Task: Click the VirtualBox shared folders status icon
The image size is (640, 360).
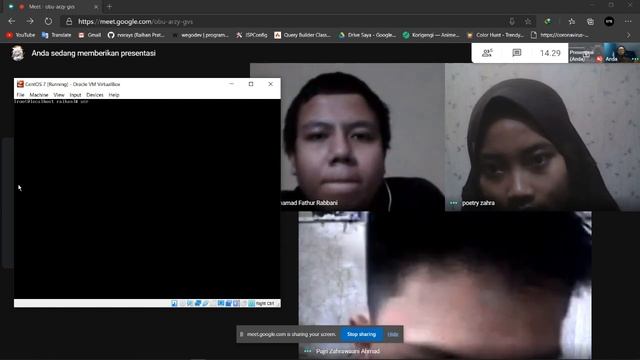Action: (213, 303)
